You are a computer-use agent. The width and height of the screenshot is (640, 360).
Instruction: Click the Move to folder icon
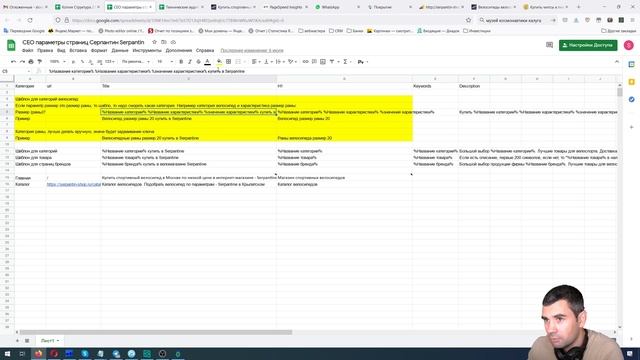pos(164,42)
